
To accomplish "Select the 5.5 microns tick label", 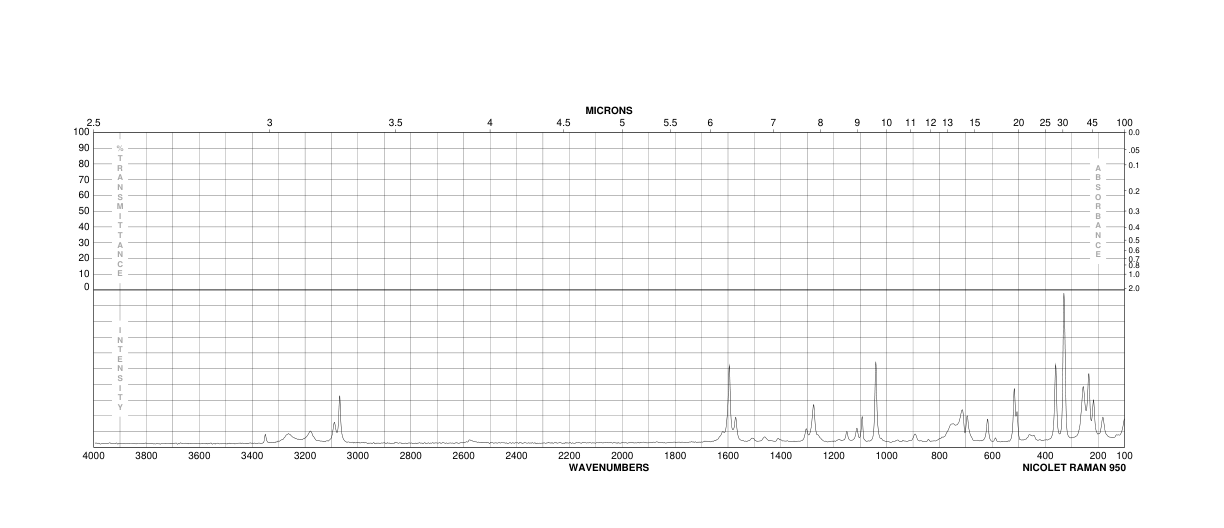I will coord(670,122).
